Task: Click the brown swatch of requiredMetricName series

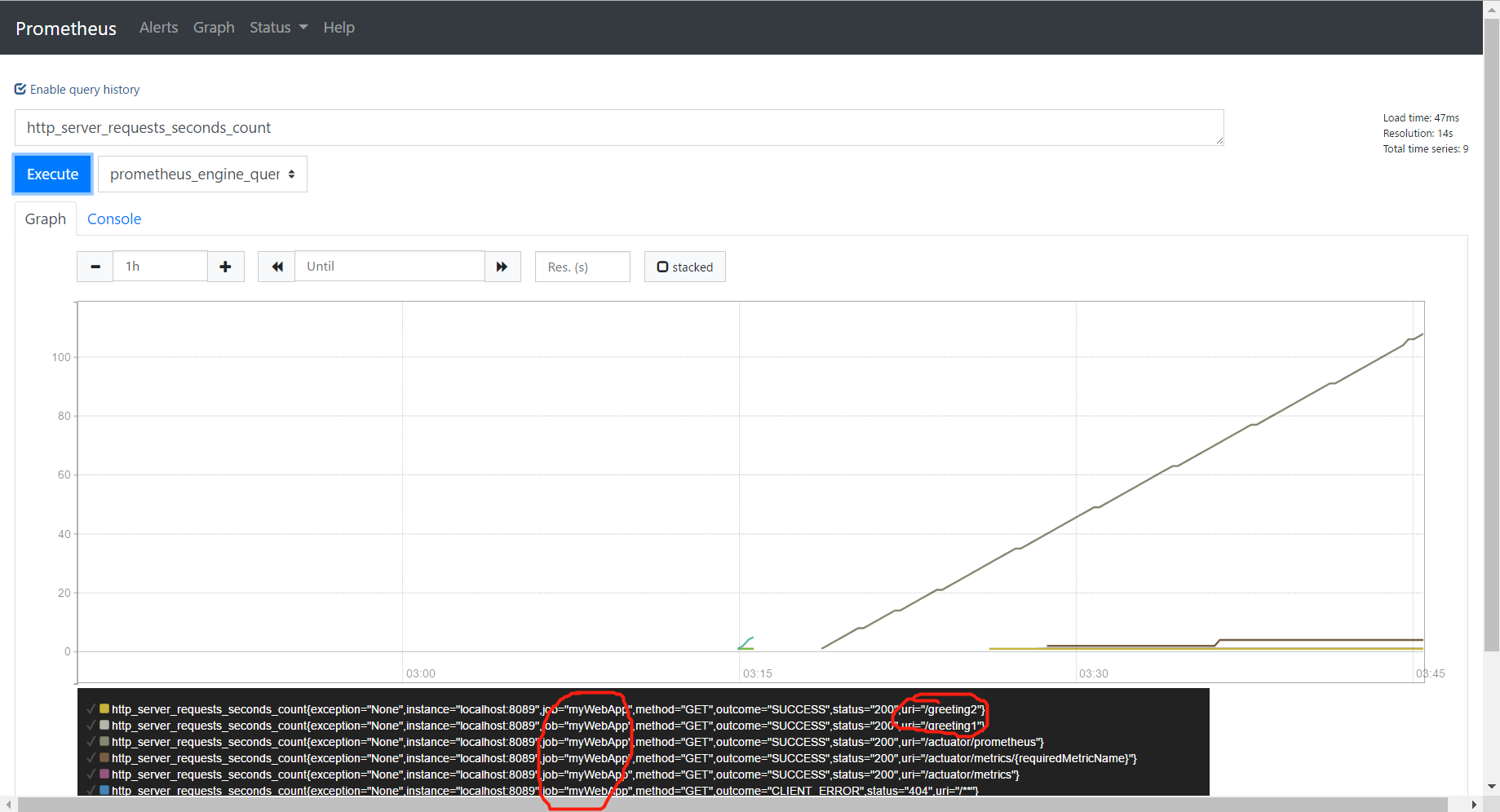Action: pos(104,757)
